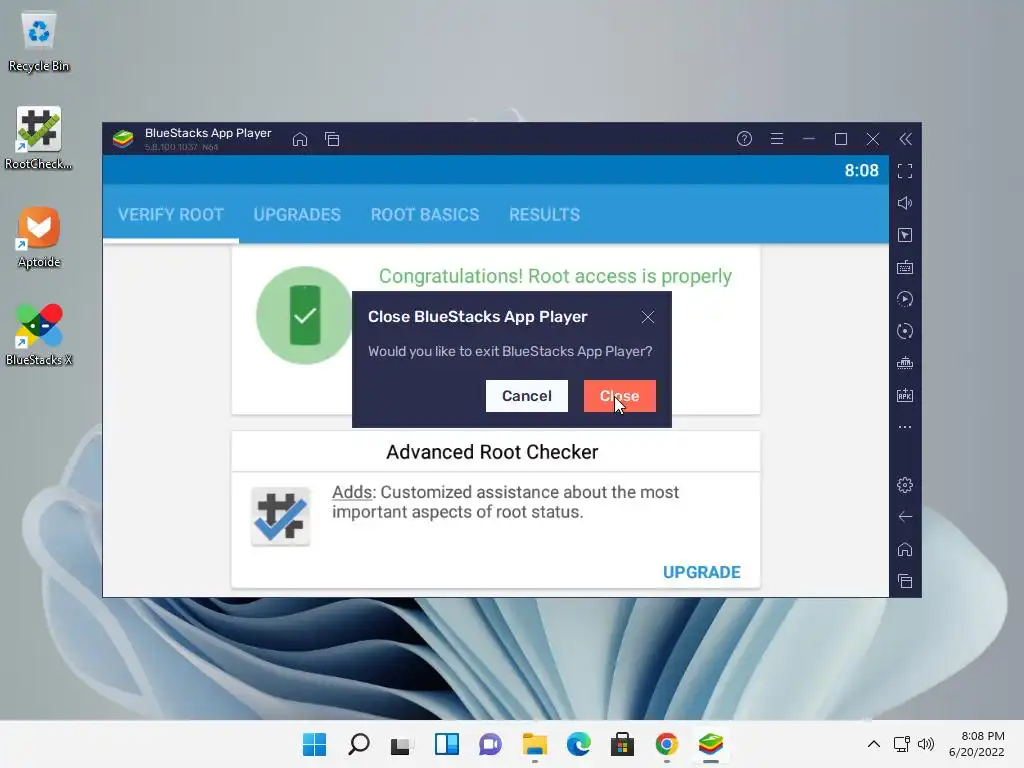
Task: Open Chat app on the taskbar
Action: 490,744
